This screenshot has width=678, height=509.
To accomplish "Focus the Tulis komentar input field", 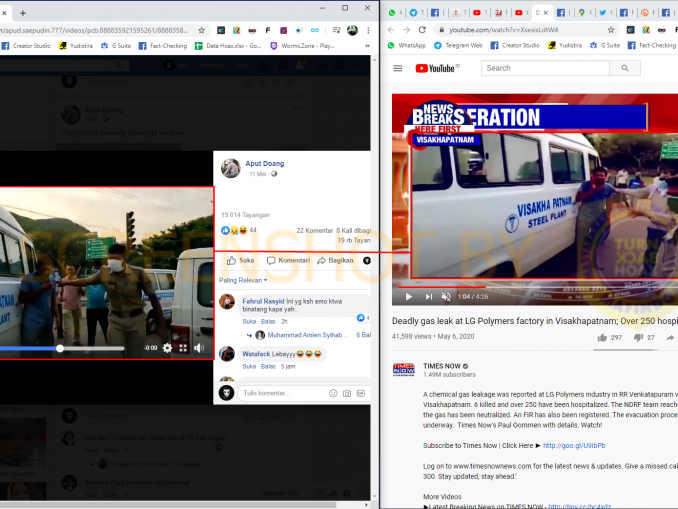I will (x=282, y=393).
